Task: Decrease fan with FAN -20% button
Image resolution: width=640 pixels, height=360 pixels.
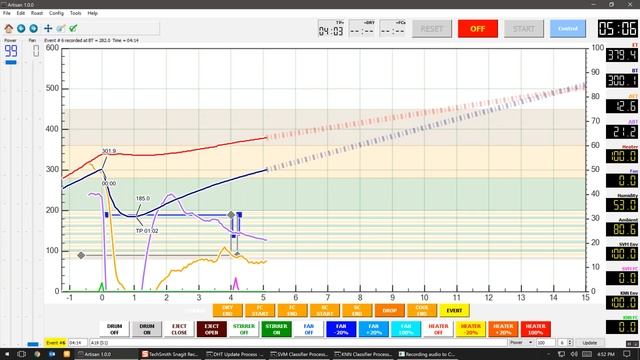Action: [341, 329]
